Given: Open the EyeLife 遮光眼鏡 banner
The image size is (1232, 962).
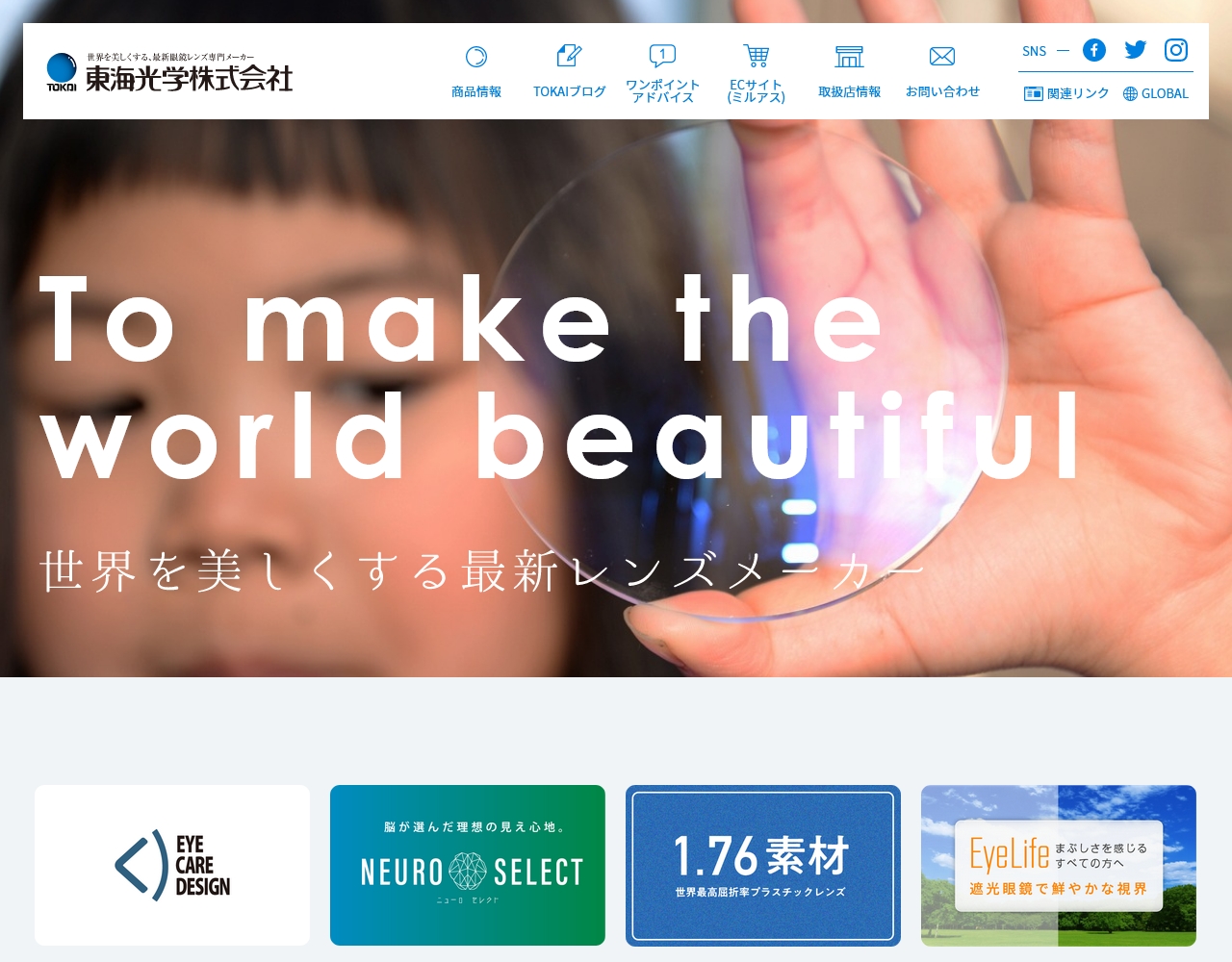Looking at the screenshot, I should pyautogui.click(x=1059, y=865).
